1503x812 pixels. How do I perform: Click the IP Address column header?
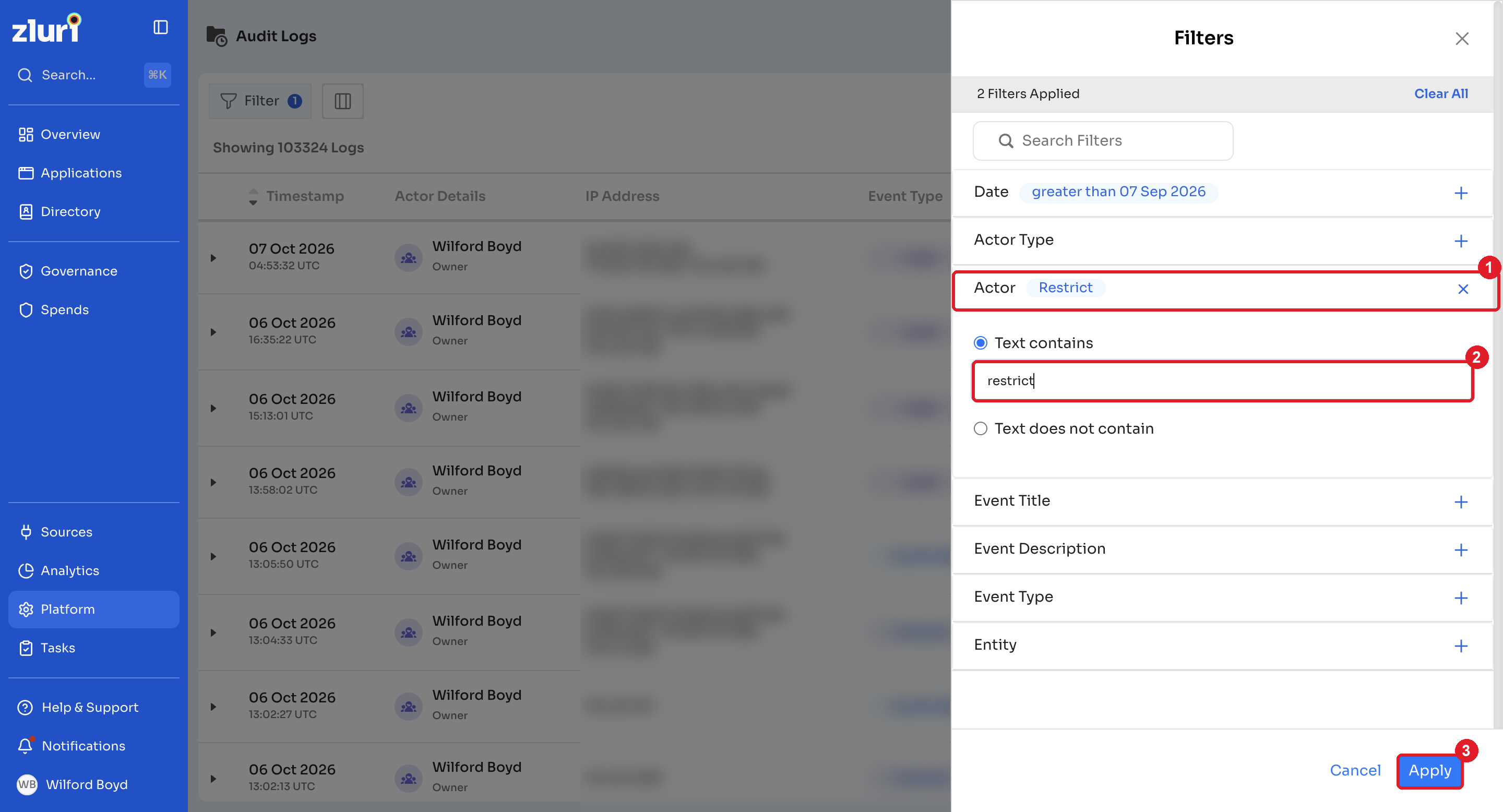[x=622, y=196]
